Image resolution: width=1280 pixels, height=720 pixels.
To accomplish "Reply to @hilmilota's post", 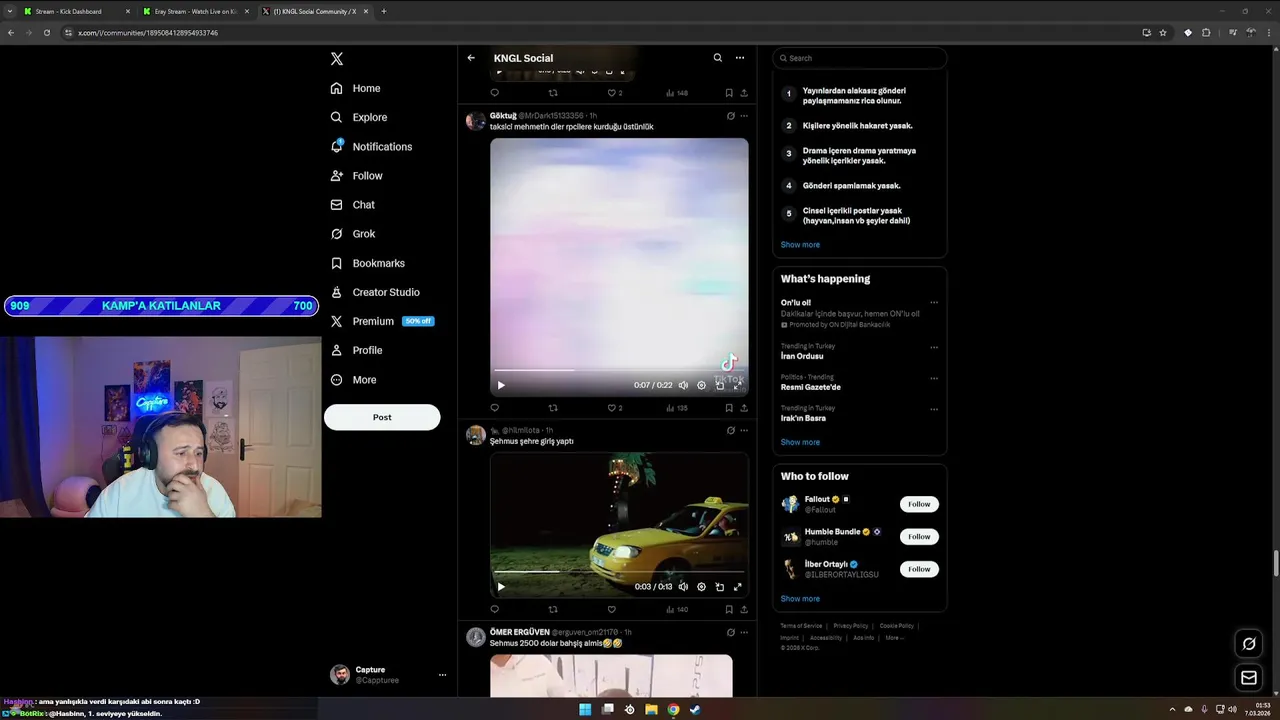I will tap(494, 609).
